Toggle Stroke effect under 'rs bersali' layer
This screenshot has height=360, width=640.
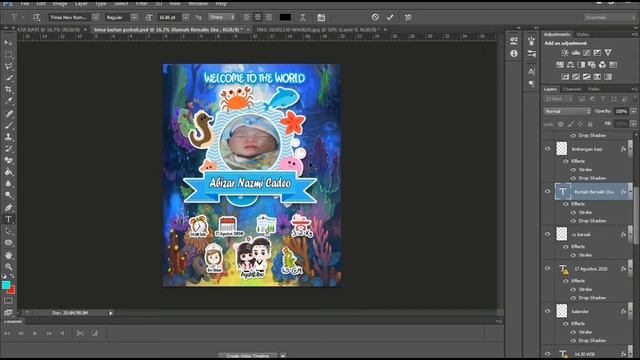(573, 255)
